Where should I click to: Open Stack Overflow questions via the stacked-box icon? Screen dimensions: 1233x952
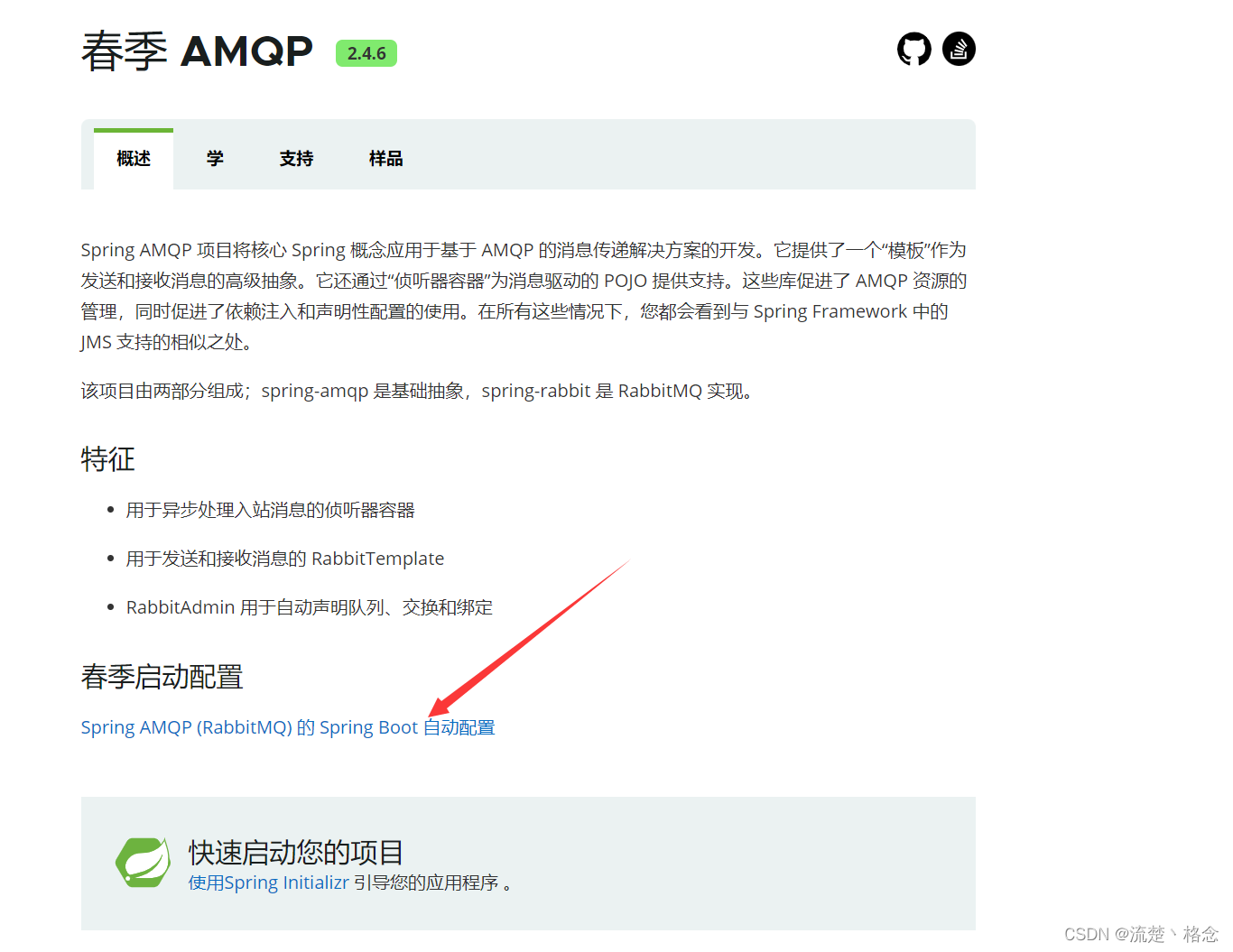(x=959, y=49)
